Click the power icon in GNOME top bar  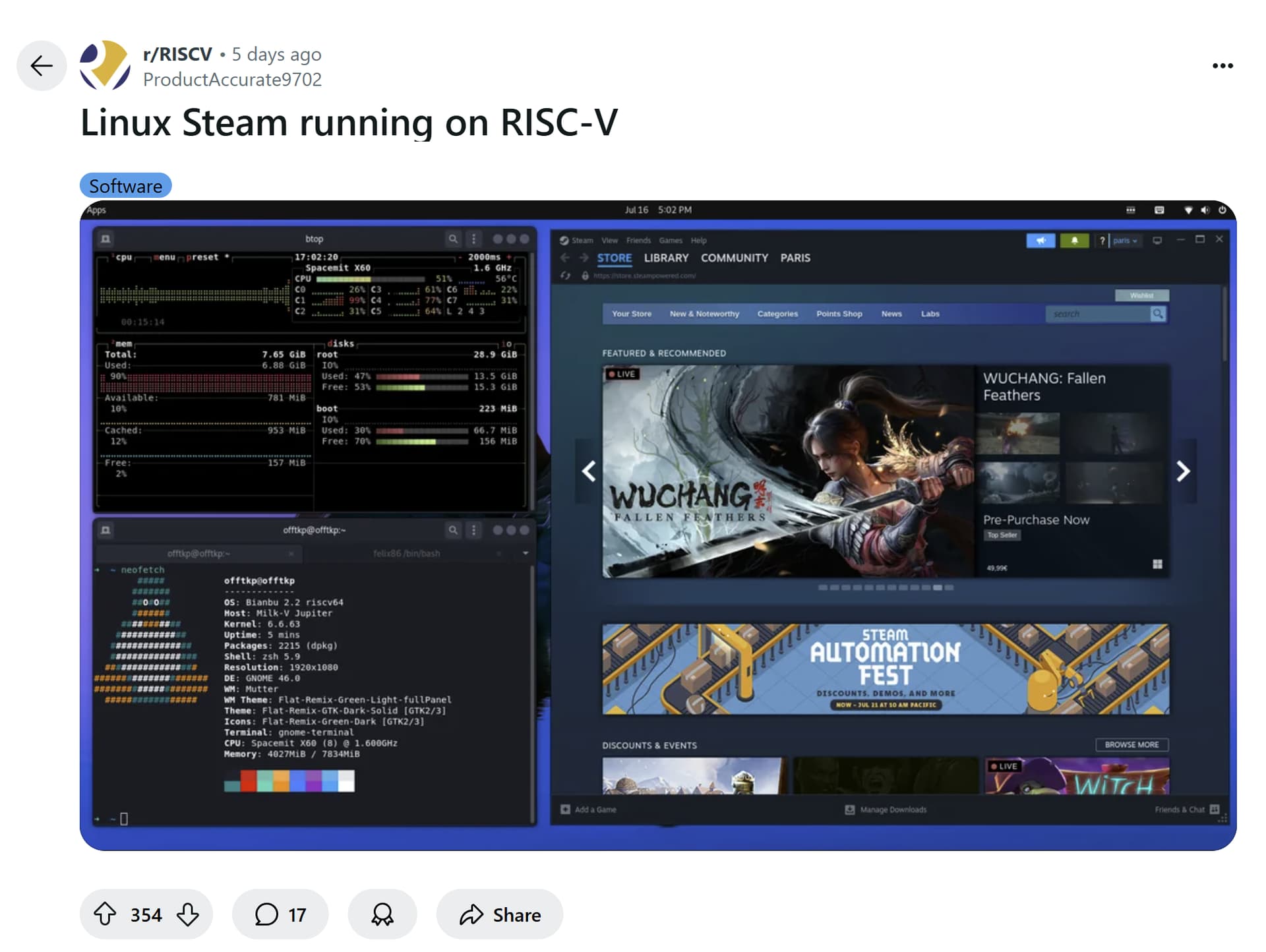tap(1222, 210)
